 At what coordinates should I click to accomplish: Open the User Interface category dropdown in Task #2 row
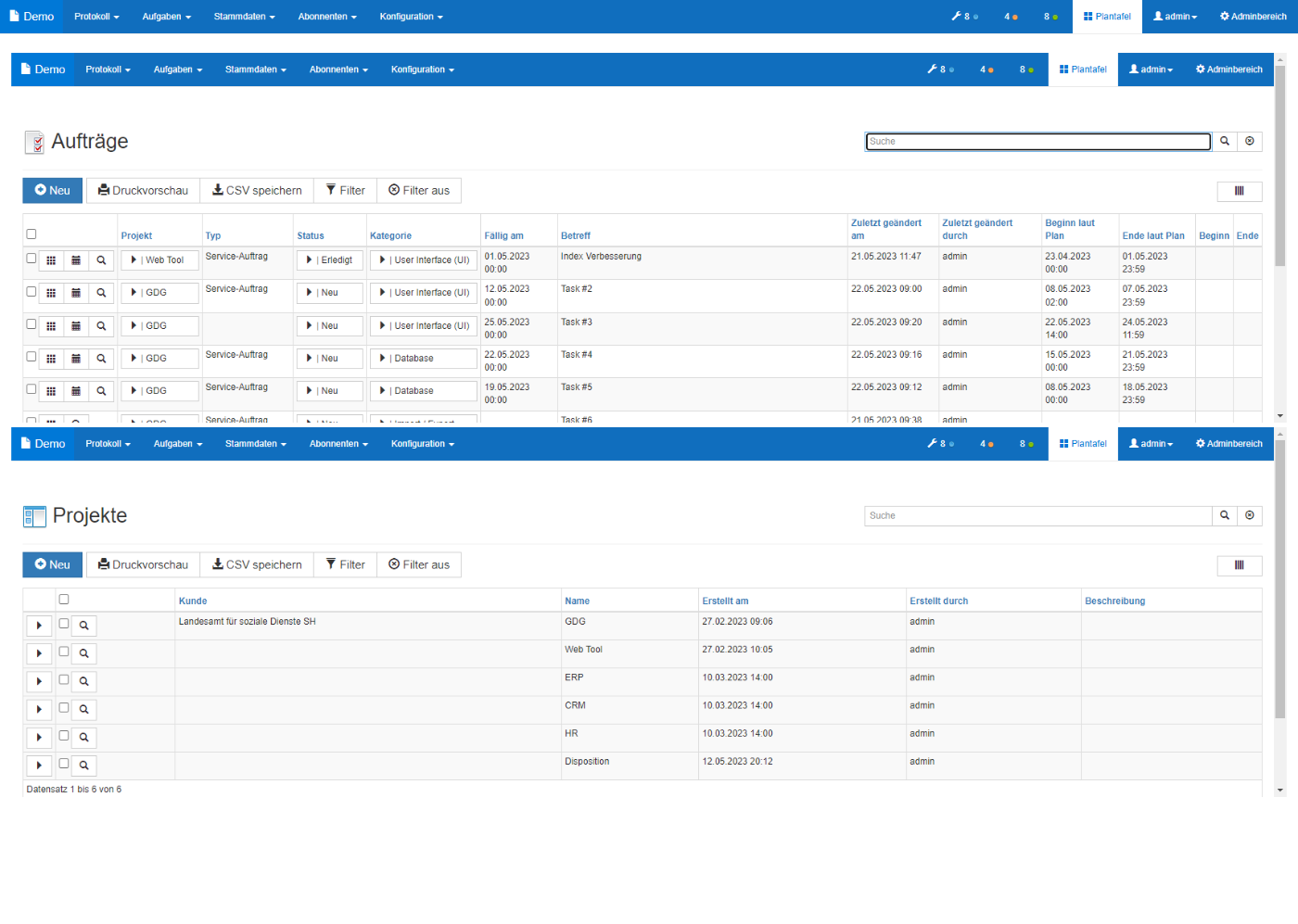point(423,293)
